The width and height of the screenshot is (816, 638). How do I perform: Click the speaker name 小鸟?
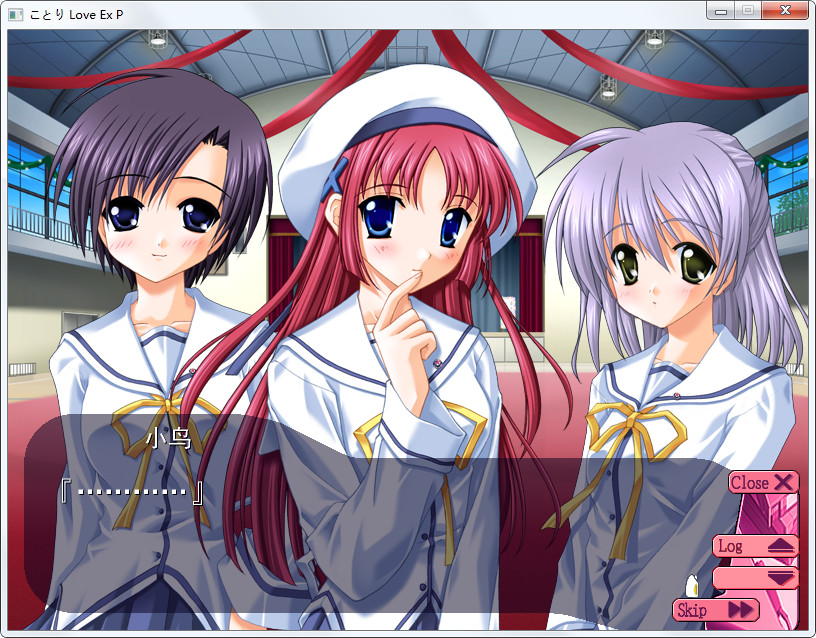[167, 438]
